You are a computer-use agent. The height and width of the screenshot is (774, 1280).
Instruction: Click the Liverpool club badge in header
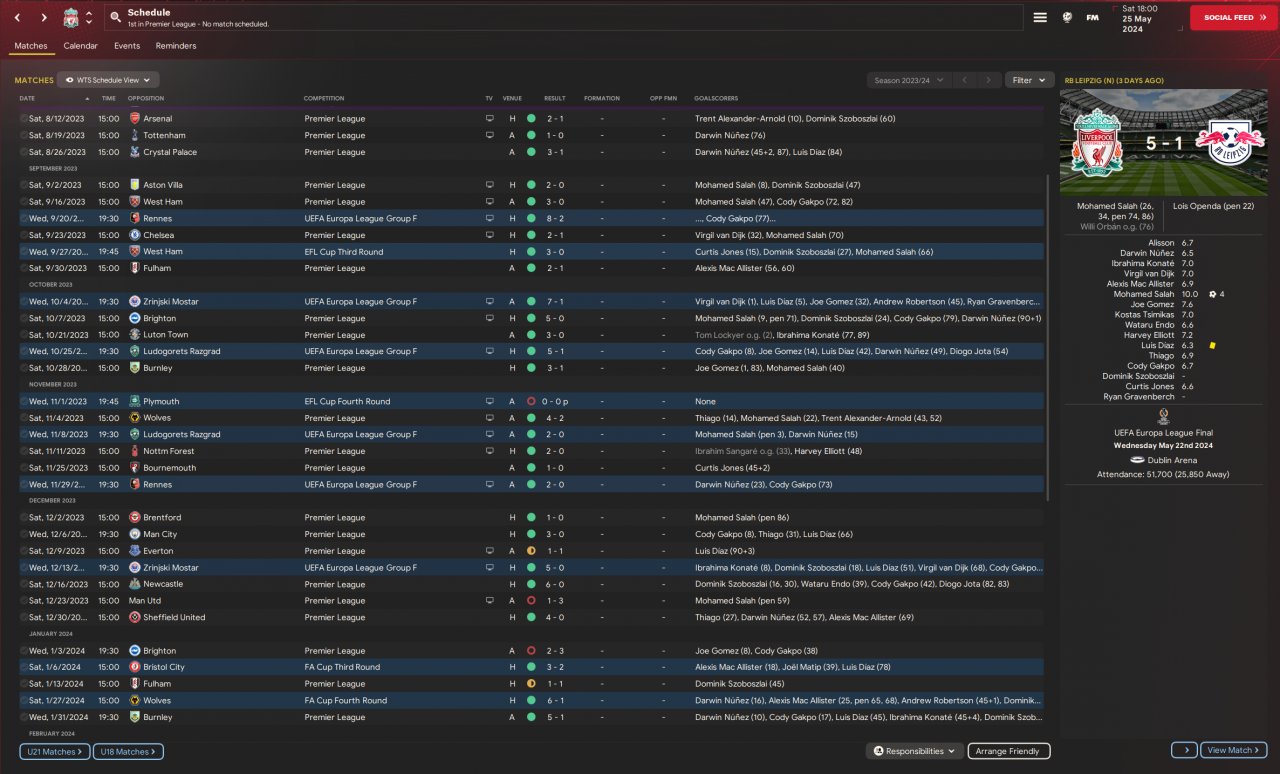[x=71, y=18]
